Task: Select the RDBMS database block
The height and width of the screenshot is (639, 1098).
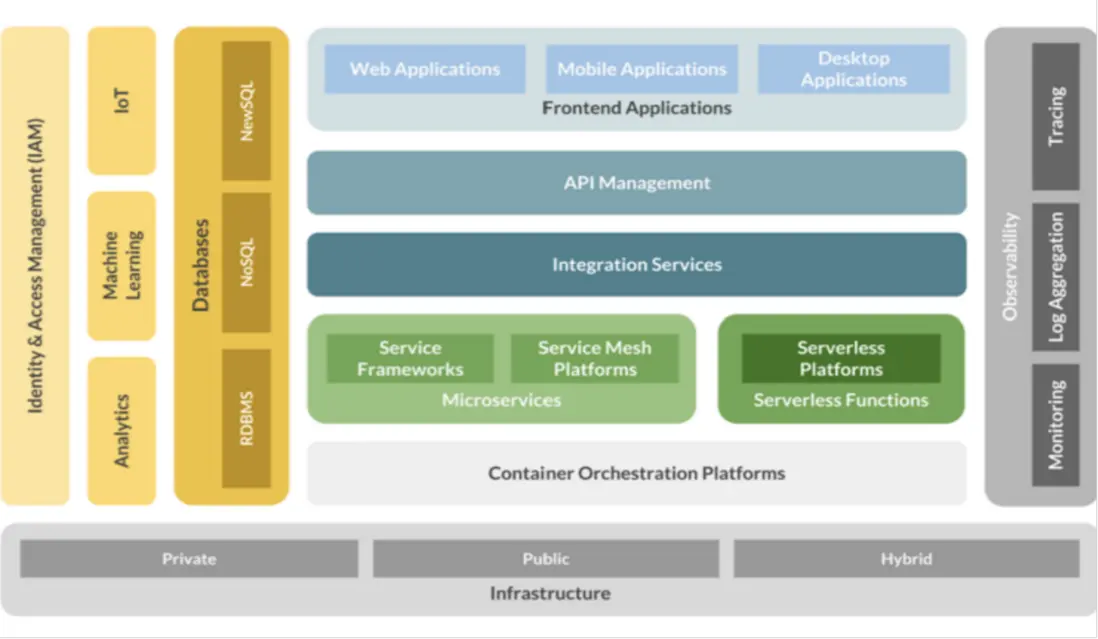Action: click(246, 418)
